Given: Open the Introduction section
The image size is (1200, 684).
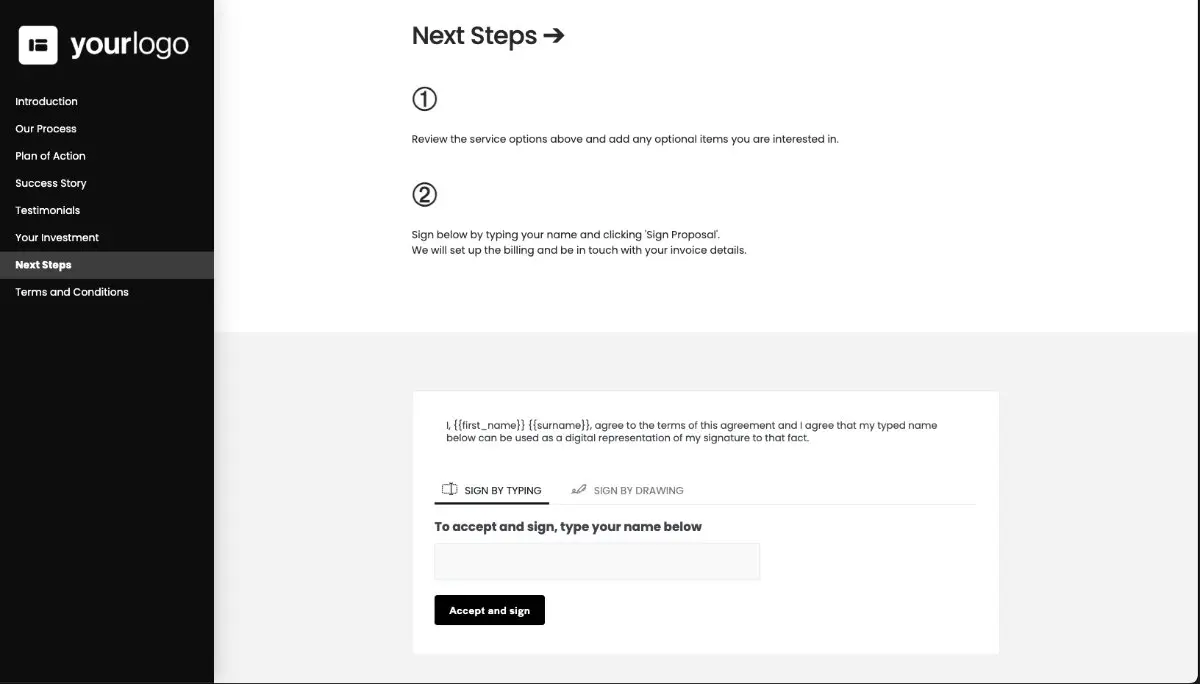Looking at the screenshot, I should tap(46, 101).
